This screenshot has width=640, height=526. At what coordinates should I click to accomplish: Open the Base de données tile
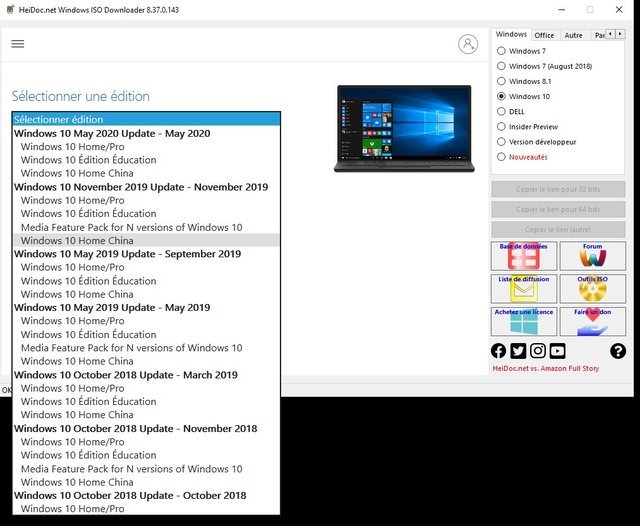[x=524, y=256]
